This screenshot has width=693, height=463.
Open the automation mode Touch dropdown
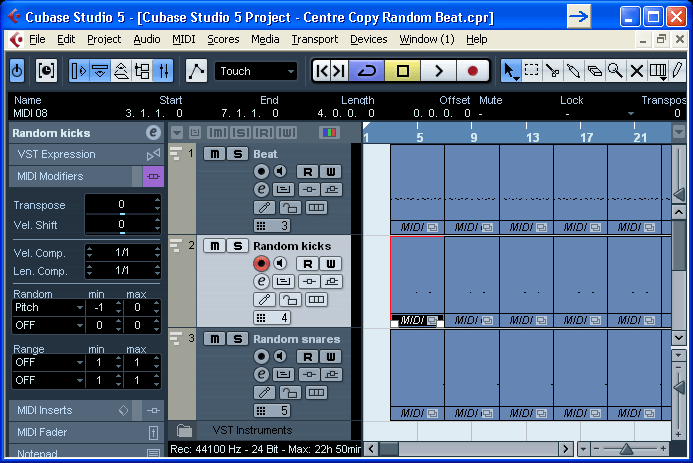(255, 71)
